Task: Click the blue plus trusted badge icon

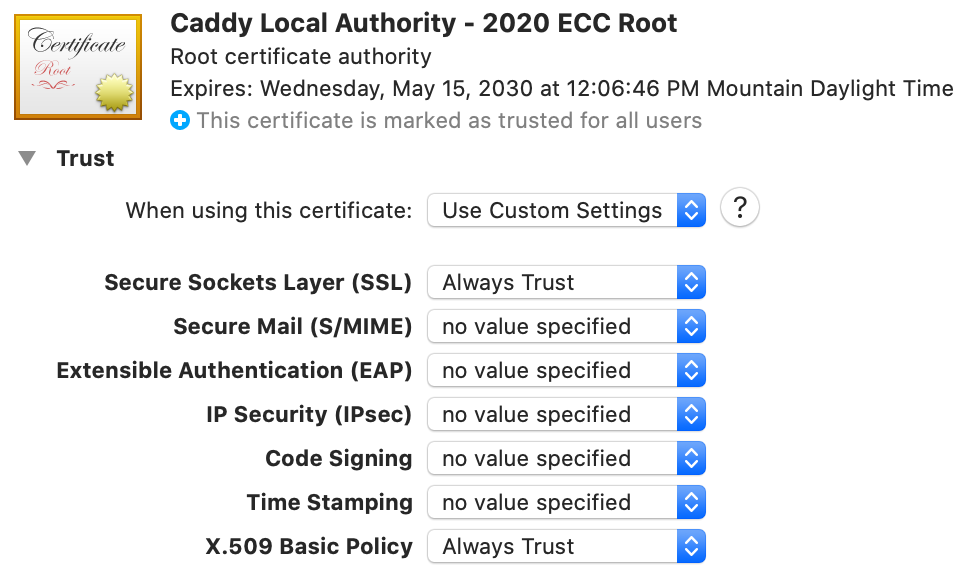Action: point(179,120)
